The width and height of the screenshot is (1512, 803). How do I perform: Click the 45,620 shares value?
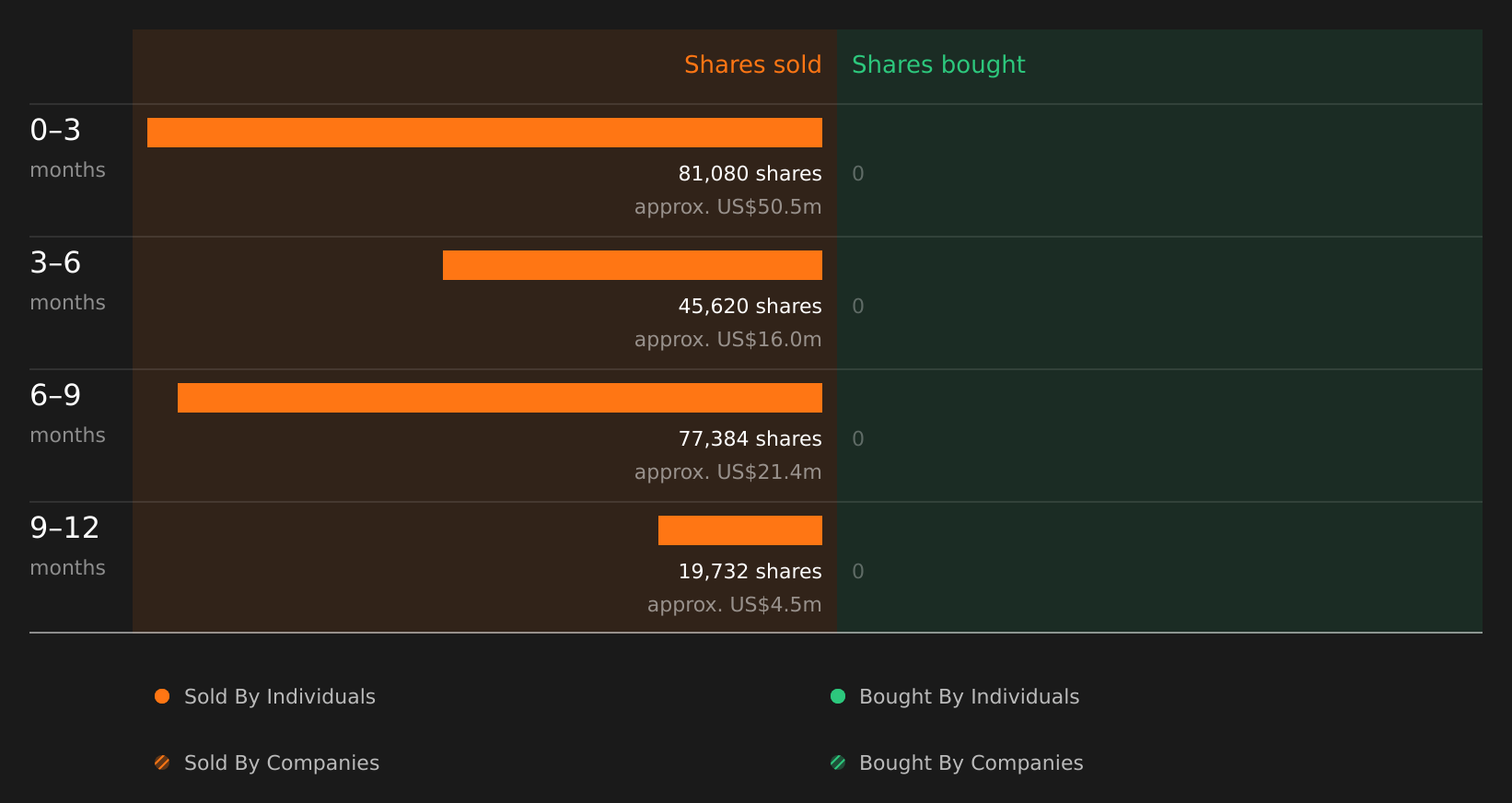(750, 307)
